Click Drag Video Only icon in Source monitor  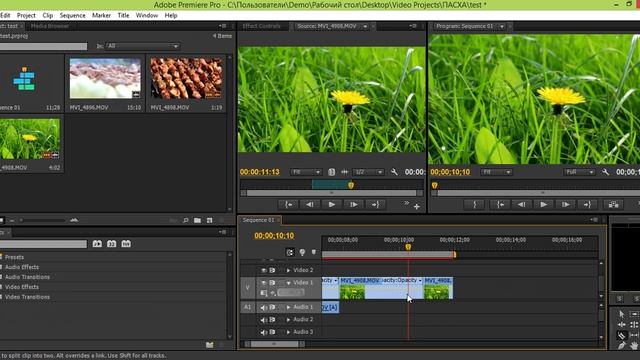[331, 172]
